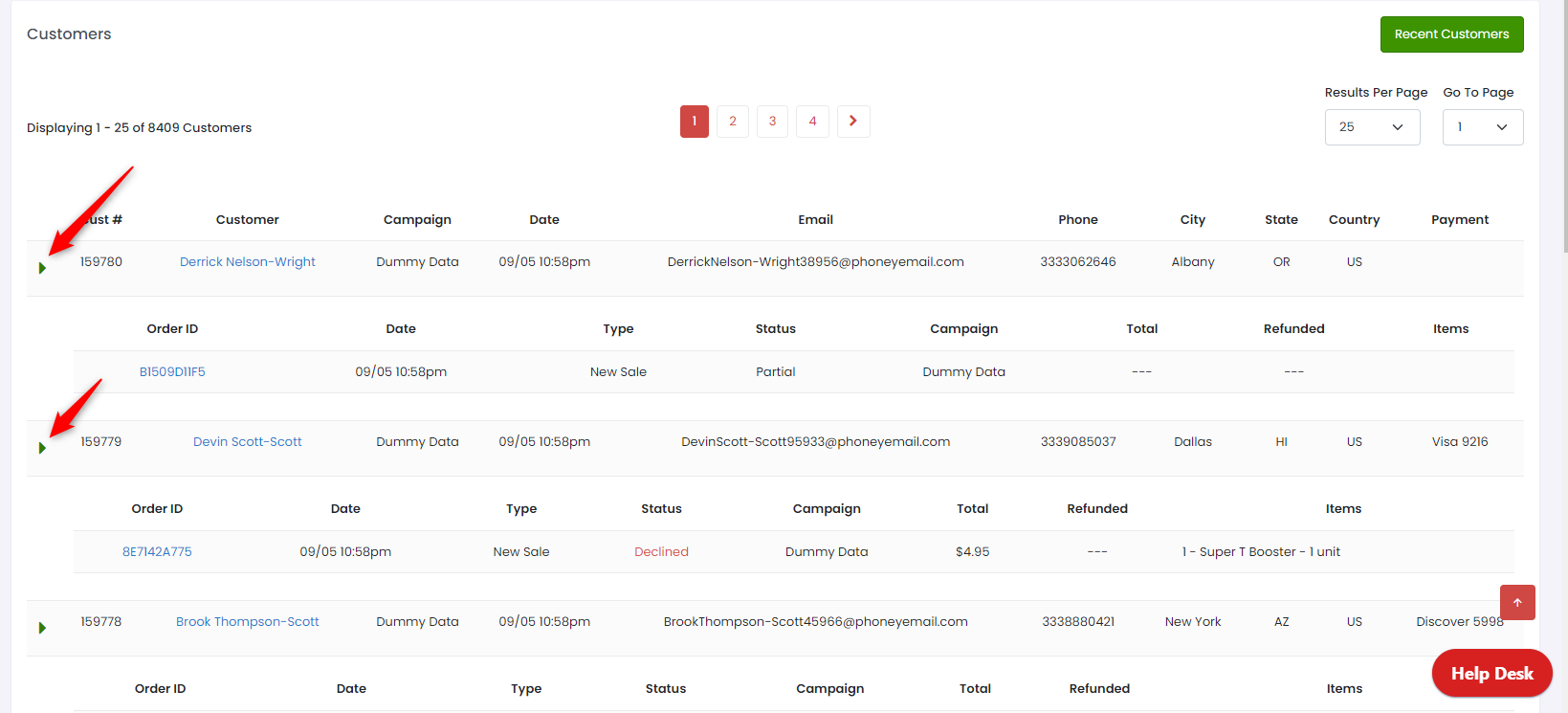Go to next page using chevron arrow
1568x713 pixels.
853,122
